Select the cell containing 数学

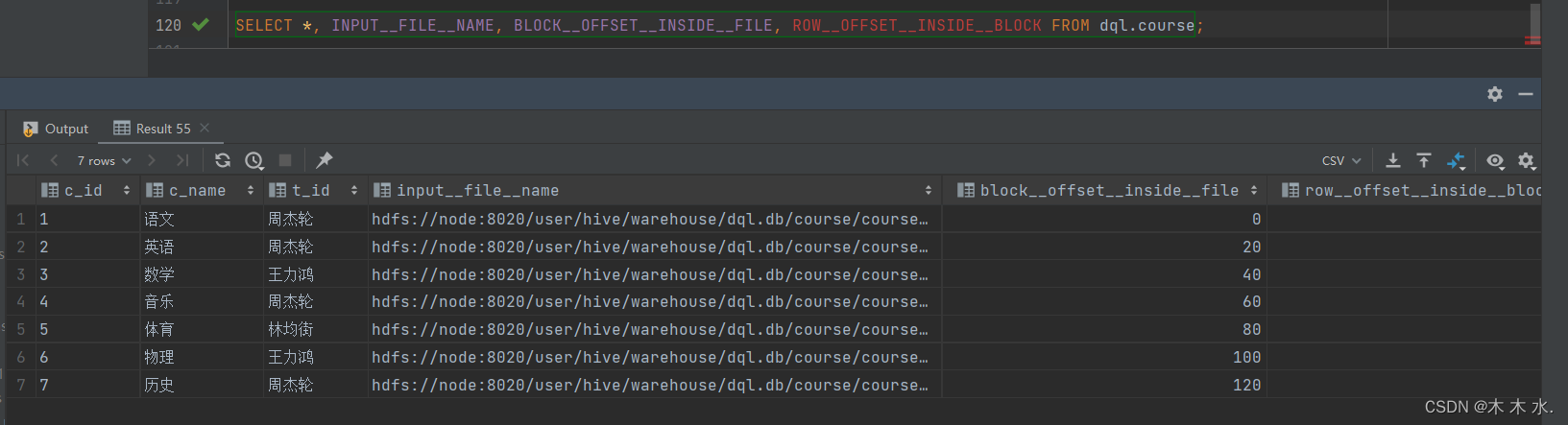(202, 274)
